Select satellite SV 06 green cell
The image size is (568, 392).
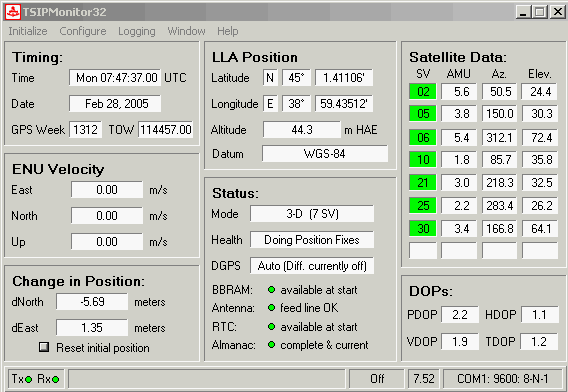423,137
